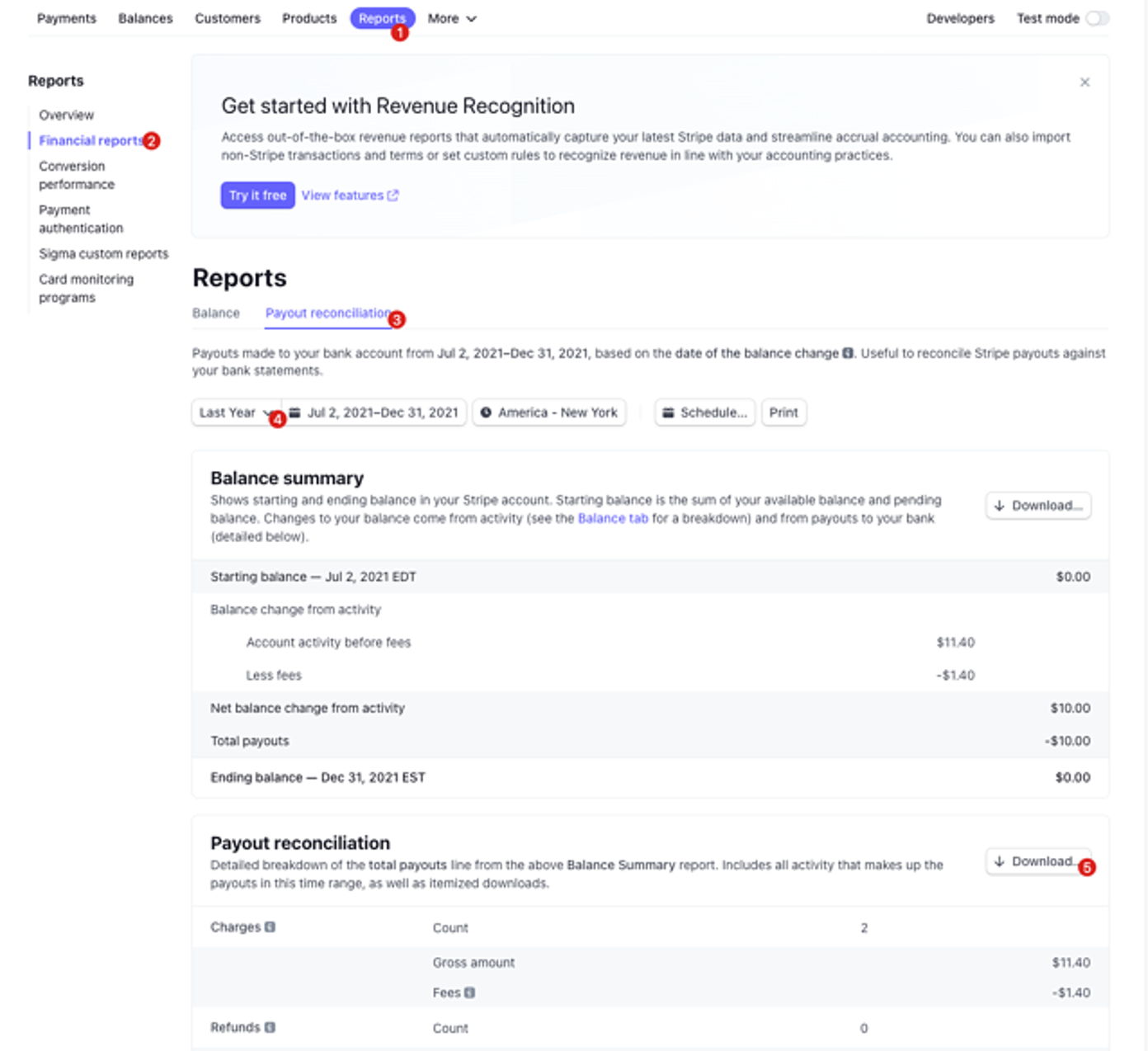Click the Try it free button
This screenshot has height=1051, width=1148.
pyautogui.click(x=257, y=196)
